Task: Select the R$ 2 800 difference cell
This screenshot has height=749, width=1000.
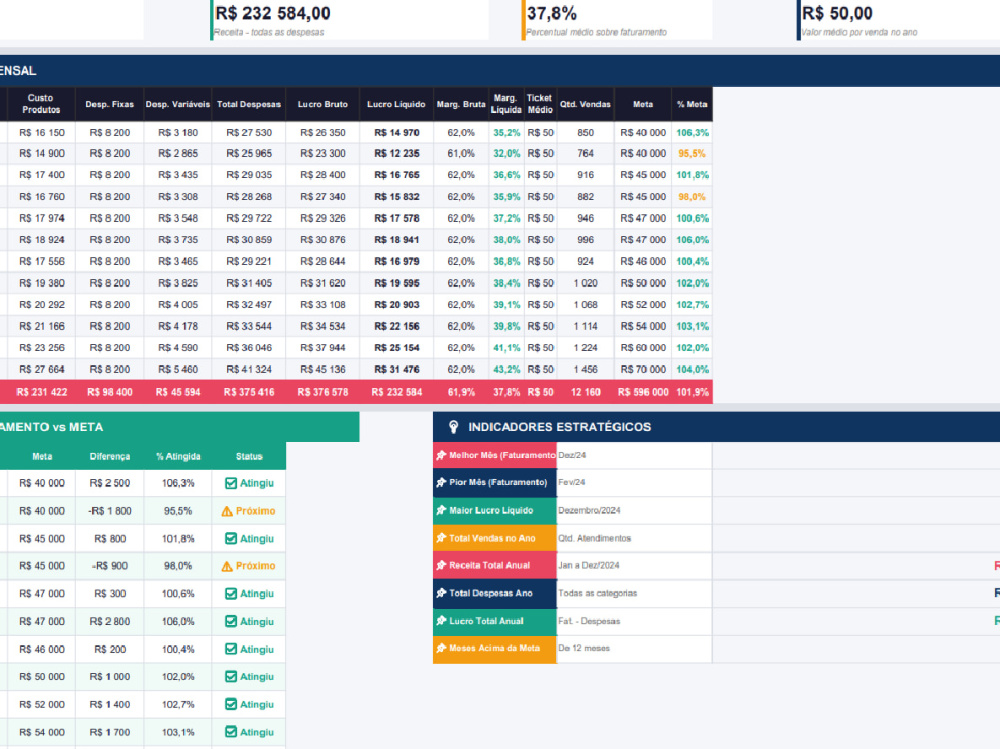Action: (110, 621)
